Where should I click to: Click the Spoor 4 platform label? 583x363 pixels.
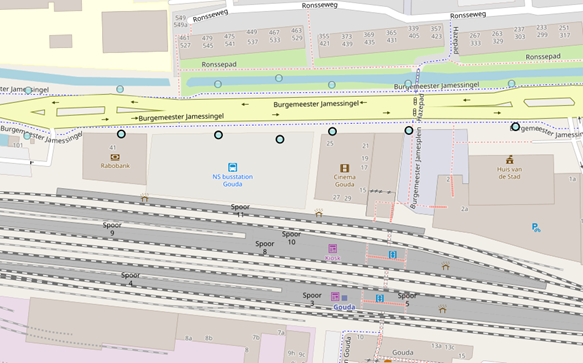[131, 279]
